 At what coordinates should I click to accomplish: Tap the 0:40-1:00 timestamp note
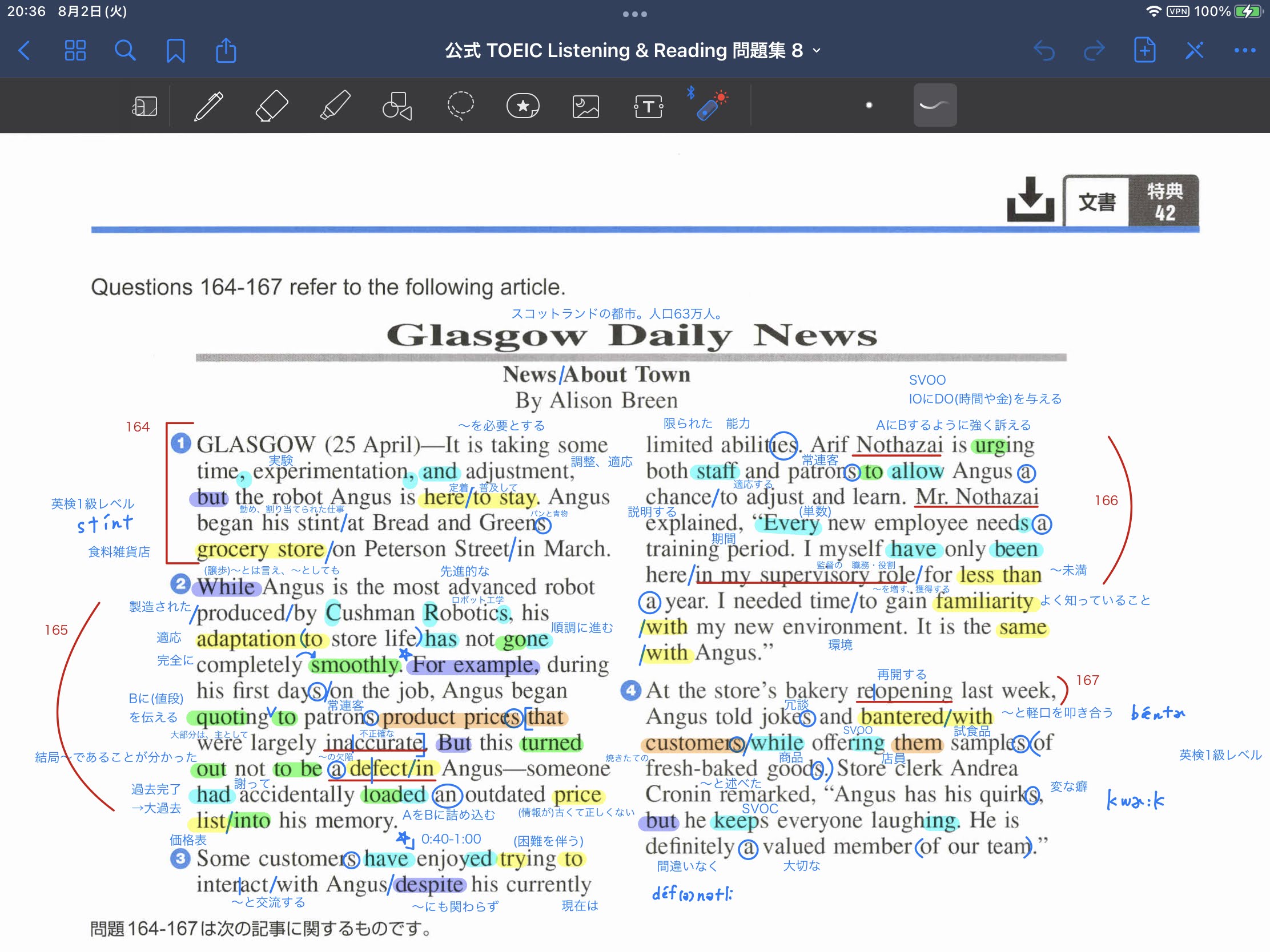tap(451, 839)
